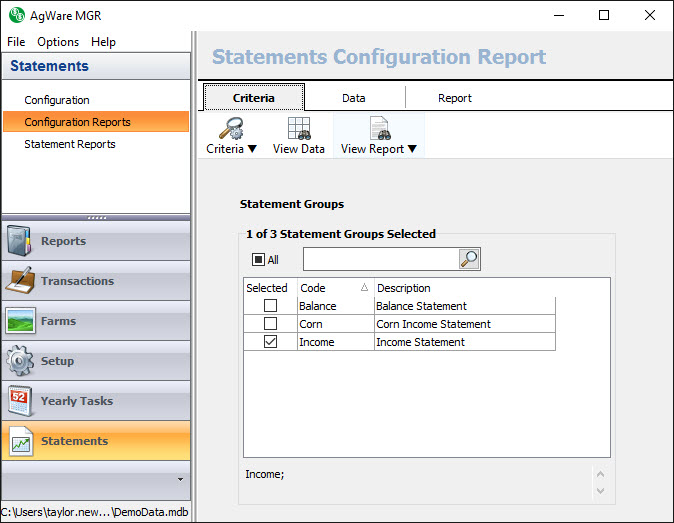Image resolution: width=674 pixels, height=523 pixels.
Task: Check the Balance statement group checkbox
Action: click(x=270, y=306)
